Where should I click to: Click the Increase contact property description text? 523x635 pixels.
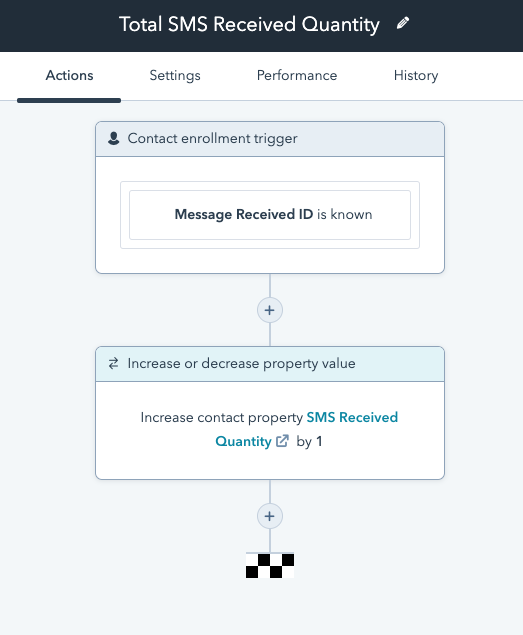[x=222, y=417]
